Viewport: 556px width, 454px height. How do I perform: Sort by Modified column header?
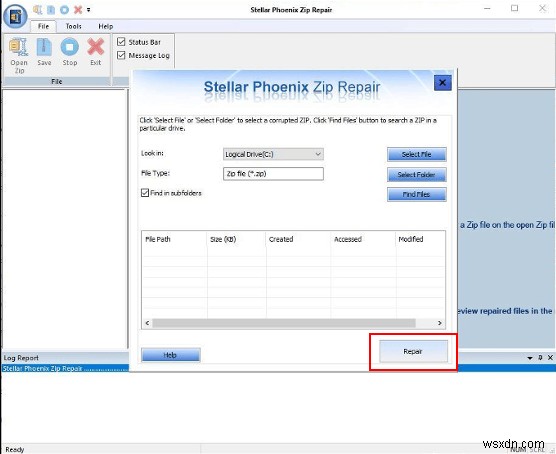click(x=421, y=239)
